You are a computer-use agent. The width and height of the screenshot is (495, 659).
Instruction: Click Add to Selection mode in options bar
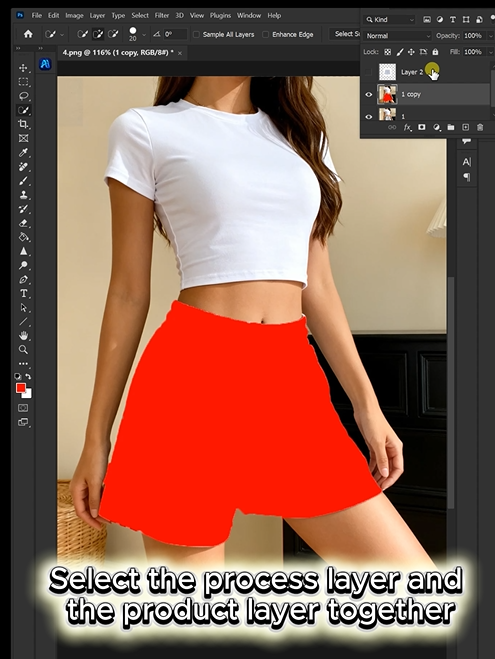tap(97, 34)
